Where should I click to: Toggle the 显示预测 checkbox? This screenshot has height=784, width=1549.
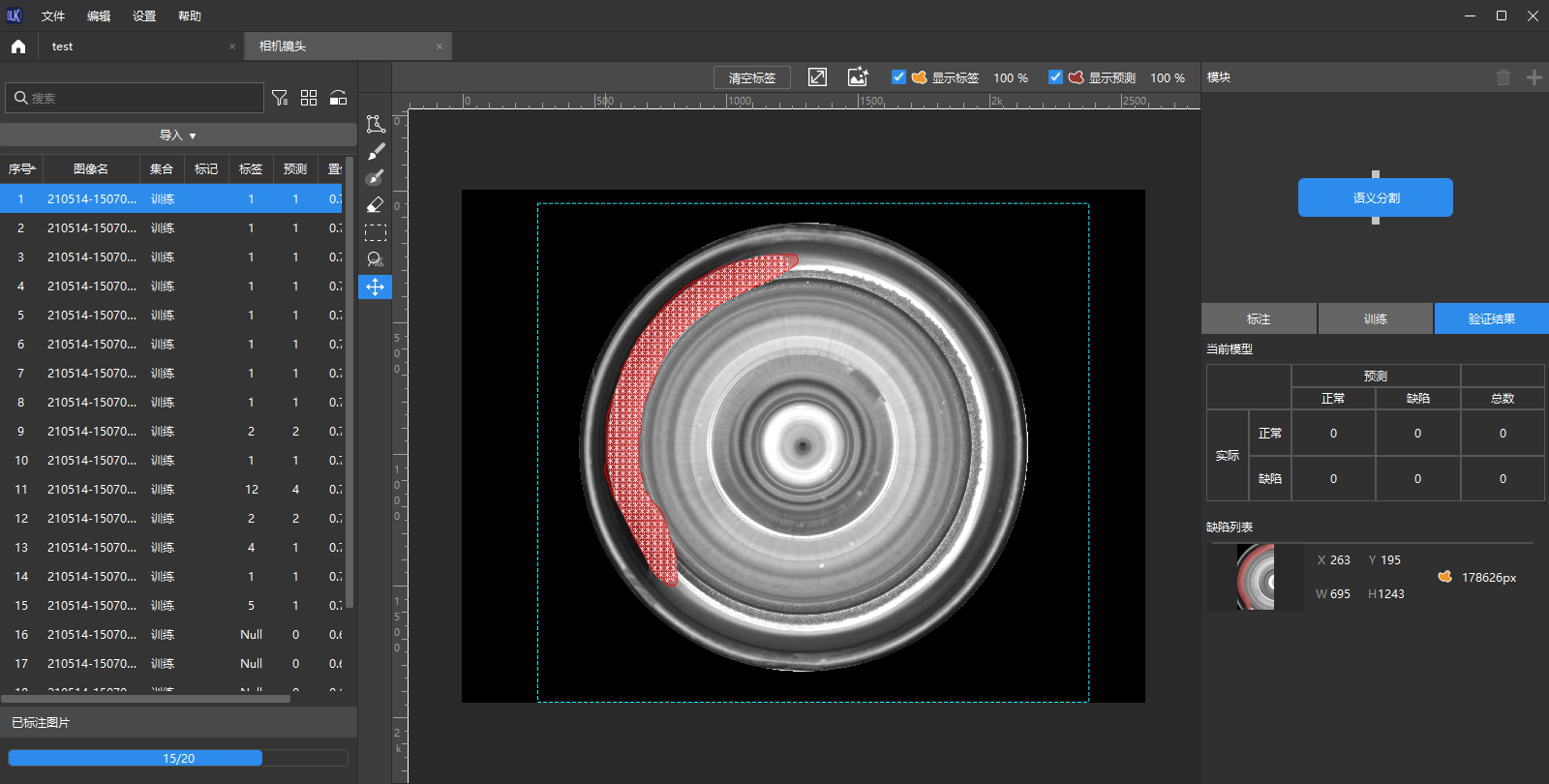click(x=1055, y=77)
